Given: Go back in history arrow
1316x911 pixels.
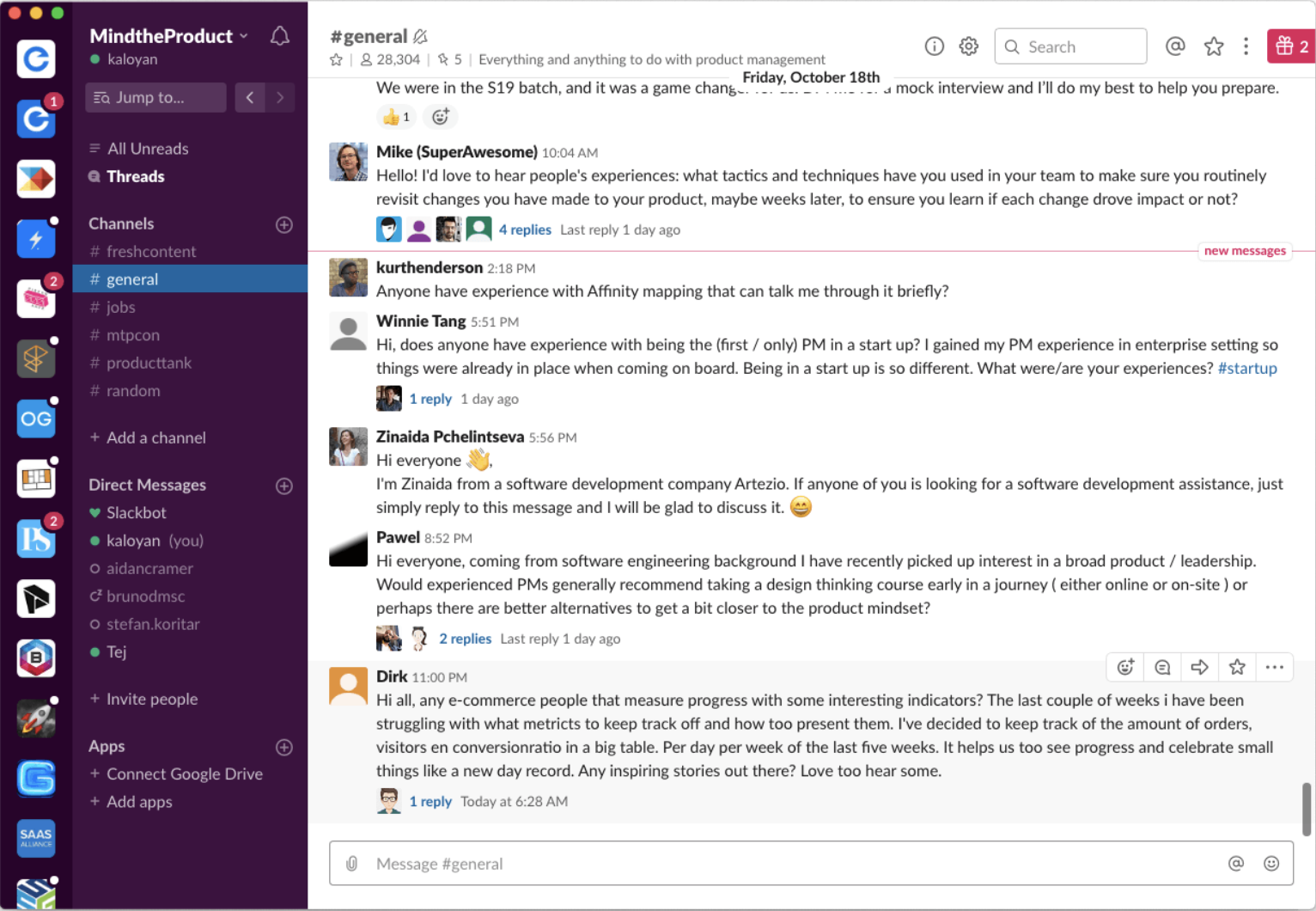Looking at the screenshot, I should [x=250, y=97].
